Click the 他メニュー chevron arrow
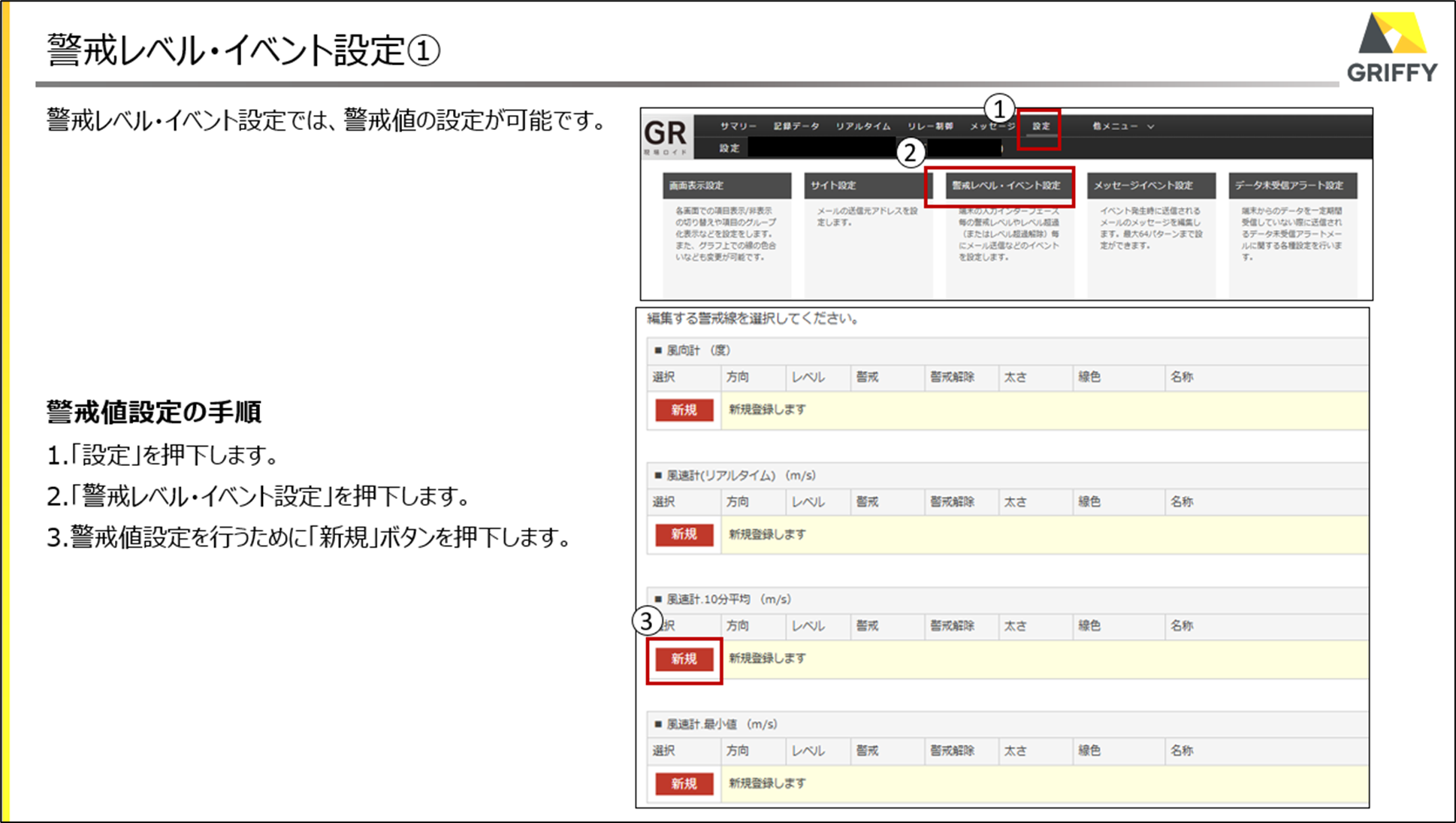This screenshot has width=1456, height=823. click(1150, 126)
